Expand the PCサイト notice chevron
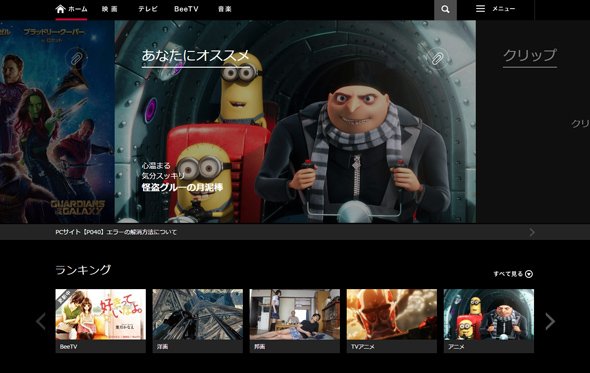590x373 pixels. (532, 232)
